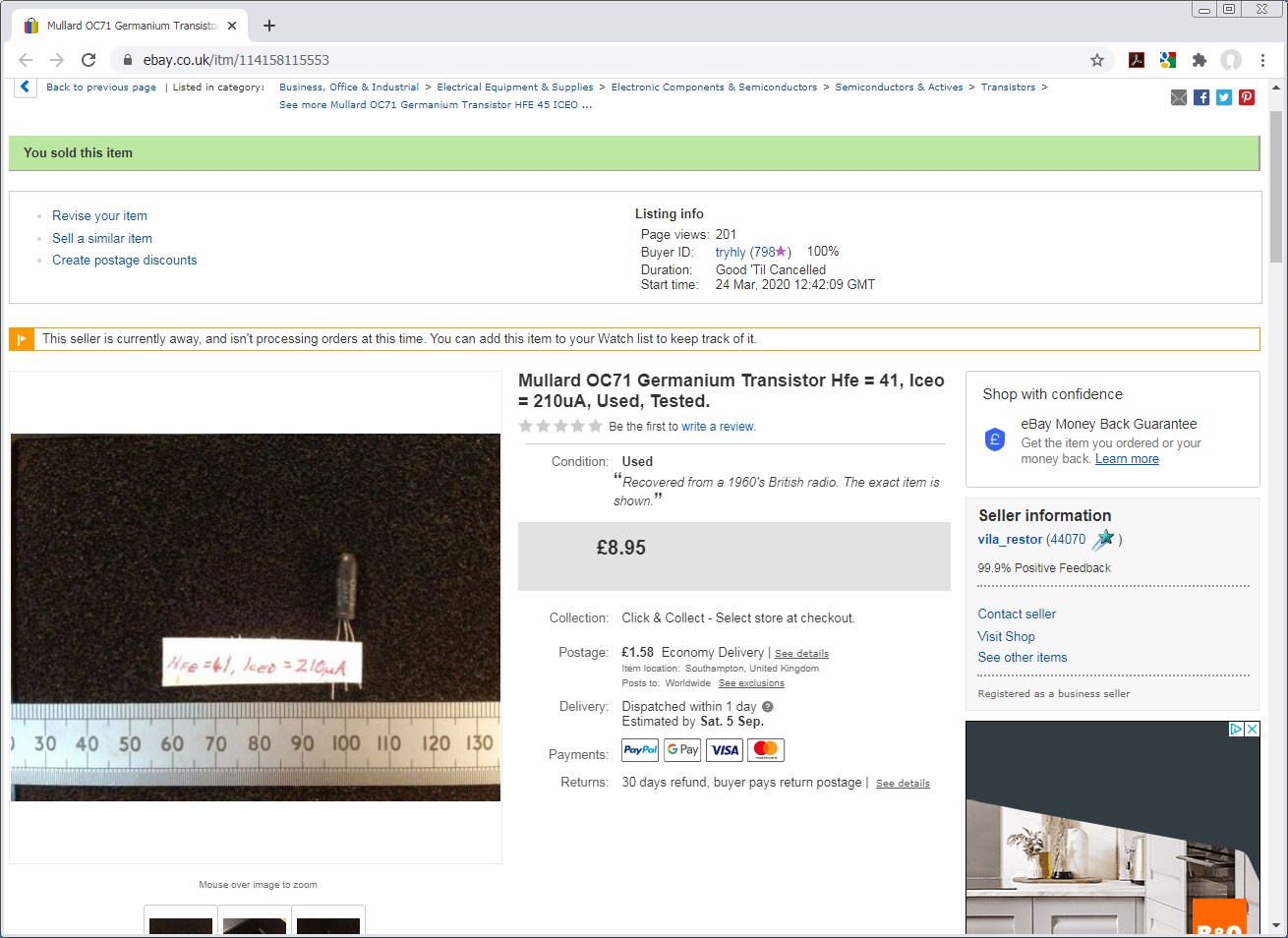
Task: Click the browser forward arrow
Action: [x=57, y=60]
